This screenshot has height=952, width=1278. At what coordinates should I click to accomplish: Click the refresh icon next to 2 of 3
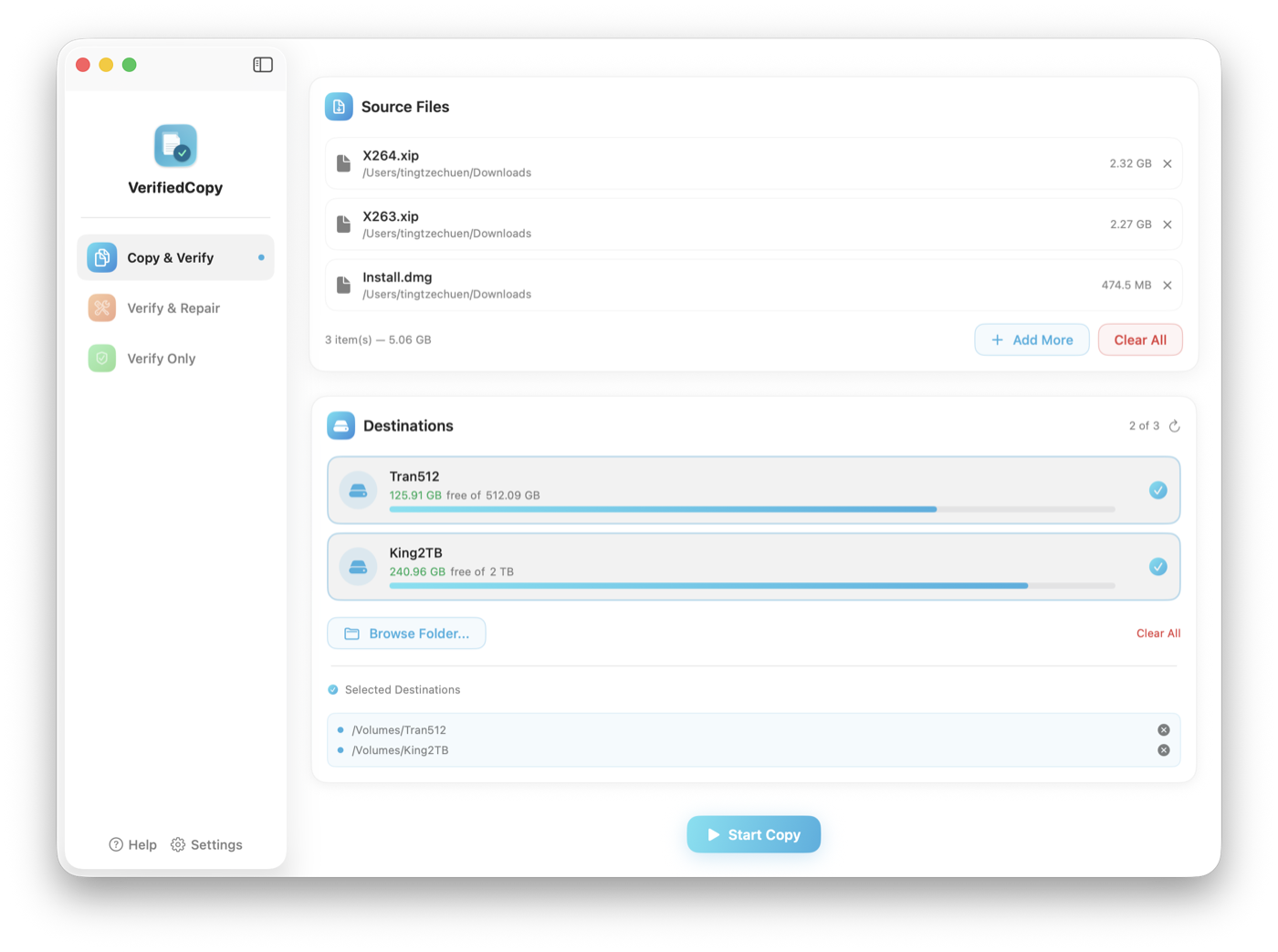(1174, 425)
